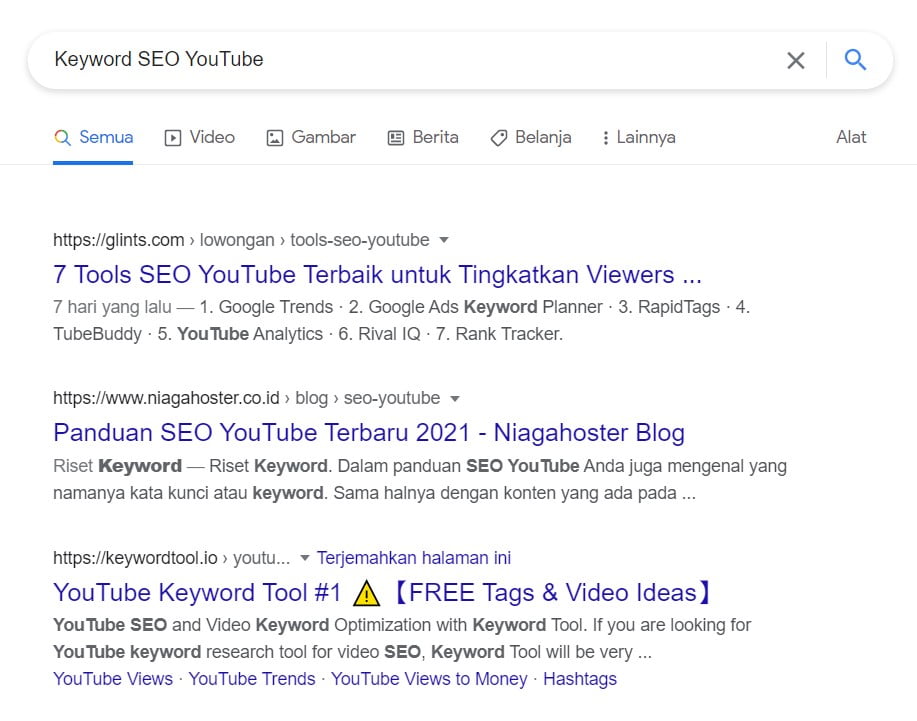This screenshot has width=917, height=721.
Task: Click the keywordtool.io breadcrumb URL
Action: click(x=172, y=558)
